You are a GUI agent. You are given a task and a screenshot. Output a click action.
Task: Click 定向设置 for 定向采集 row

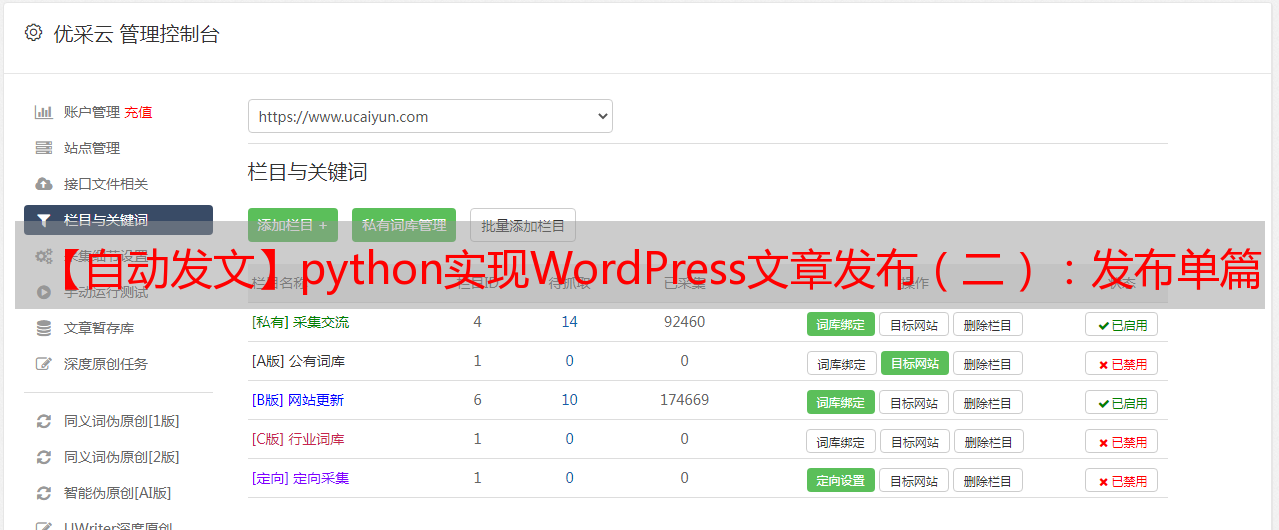[841, 480]
